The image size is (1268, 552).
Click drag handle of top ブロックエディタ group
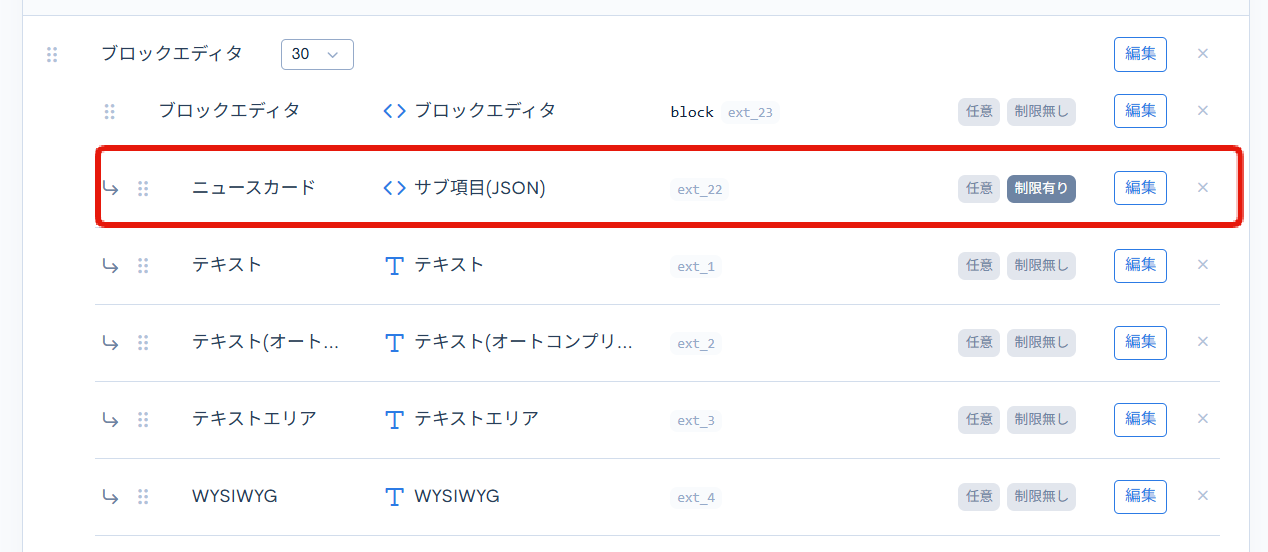pyautogui.click(x=52, y=54)
